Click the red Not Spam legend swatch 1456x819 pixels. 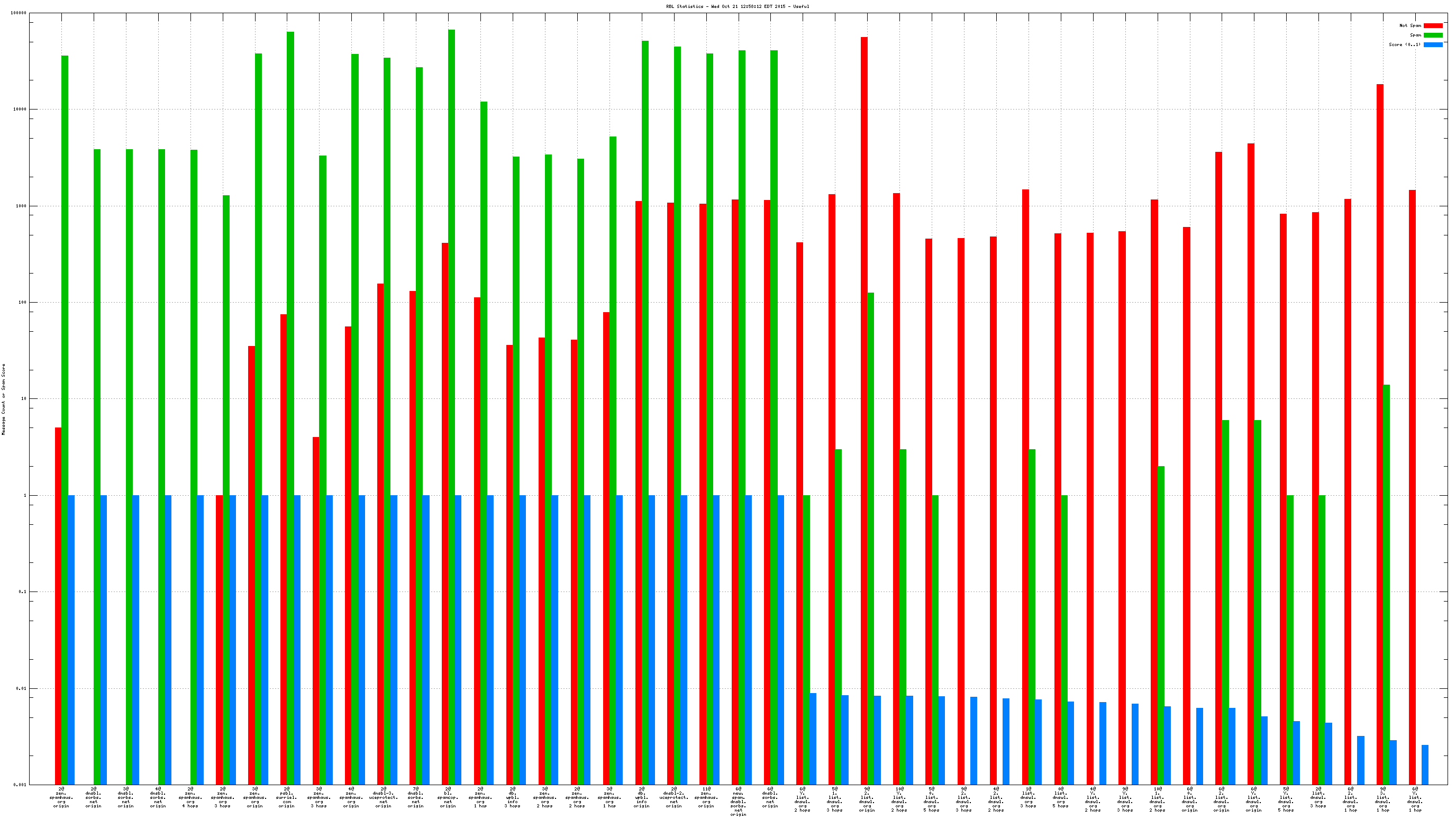tap(1433, 25)
